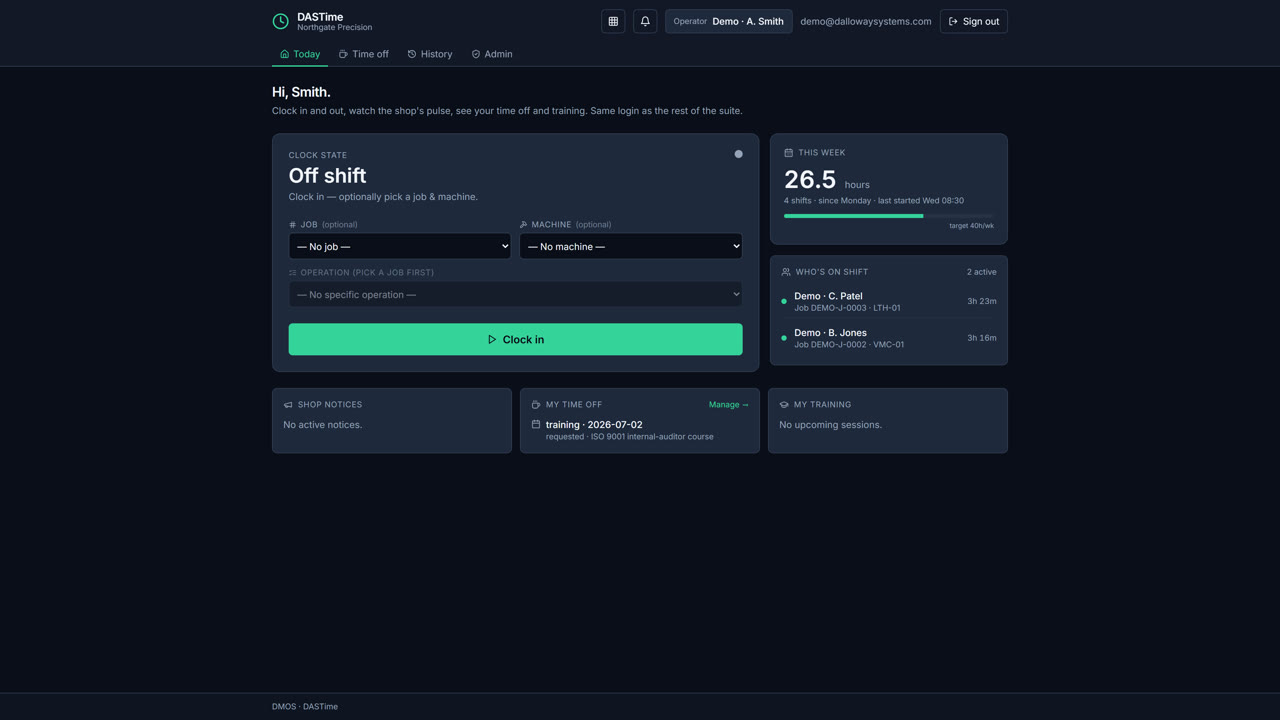Open the apps grid icon
Image resolution: width=1280 pixels, height=720 pixels.
[x=613, y=21]
